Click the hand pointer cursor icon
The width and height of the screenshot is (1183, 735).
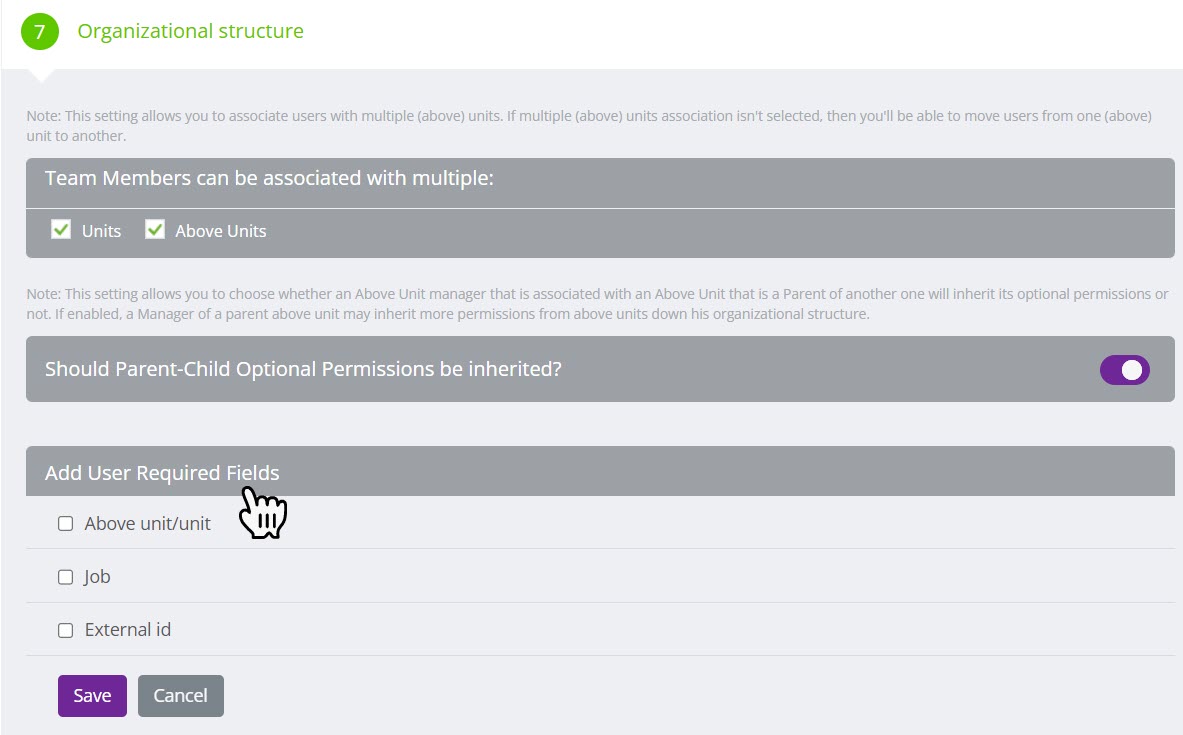[262, 513]
